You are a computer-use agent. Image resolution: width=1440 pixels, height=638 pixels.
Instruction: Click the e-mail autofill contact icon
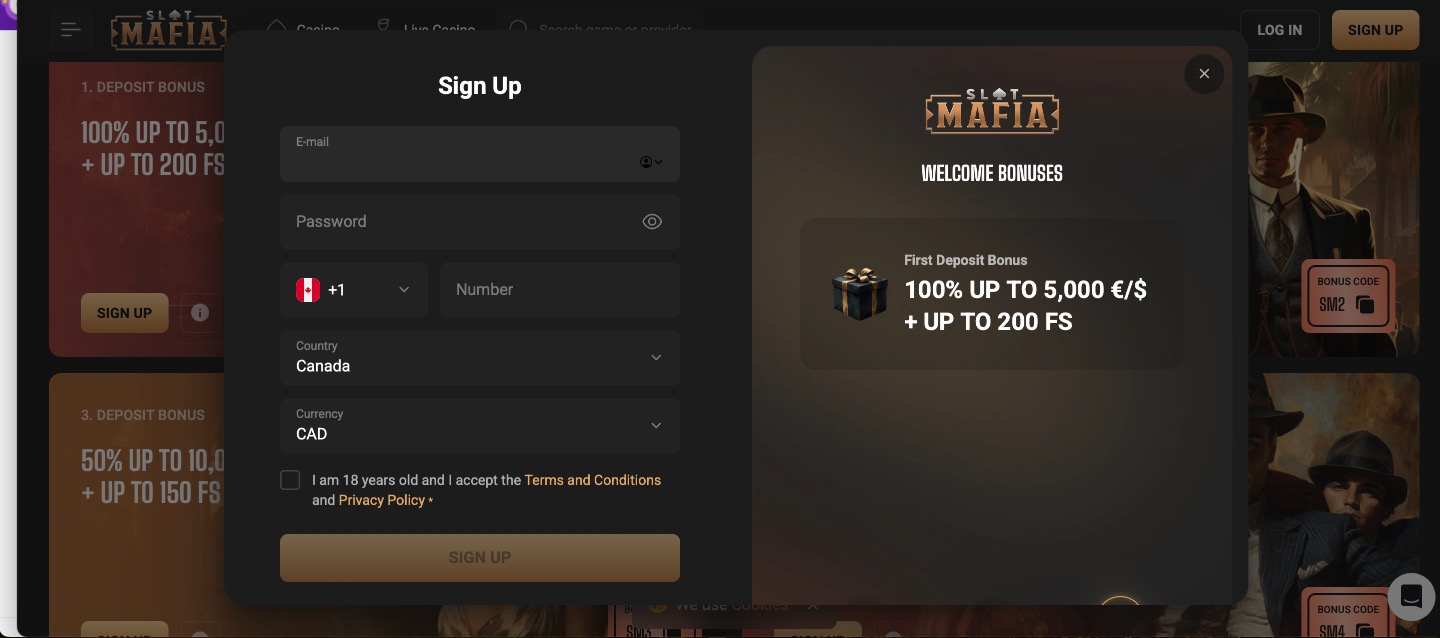pyautogui.click(x=651, y=162)
